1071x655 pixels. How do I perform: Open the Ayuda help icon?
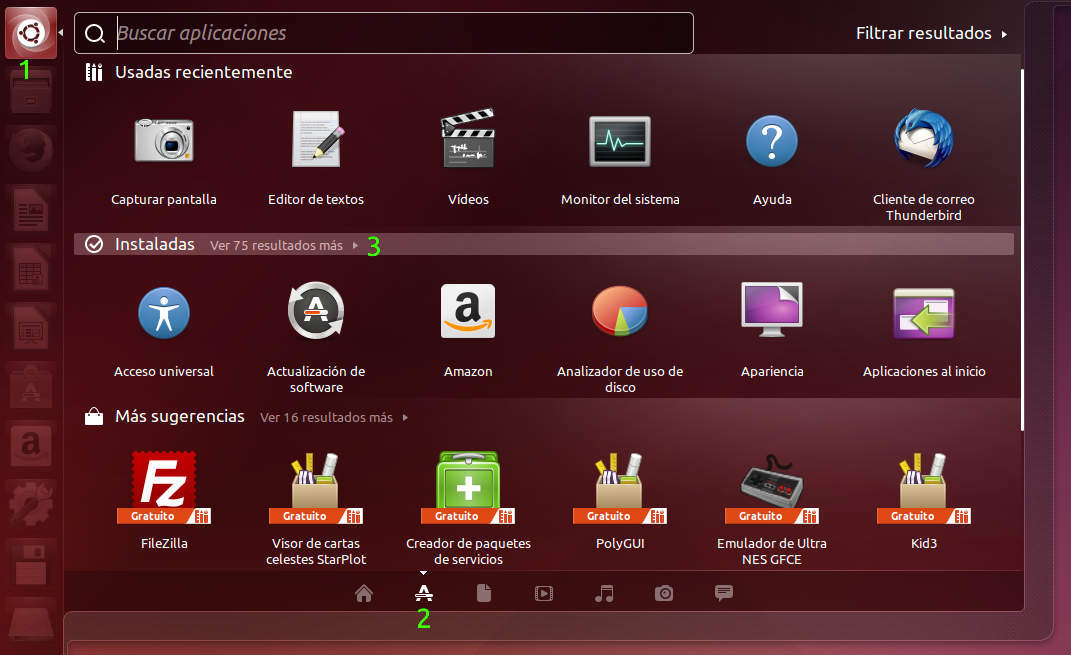772,141
